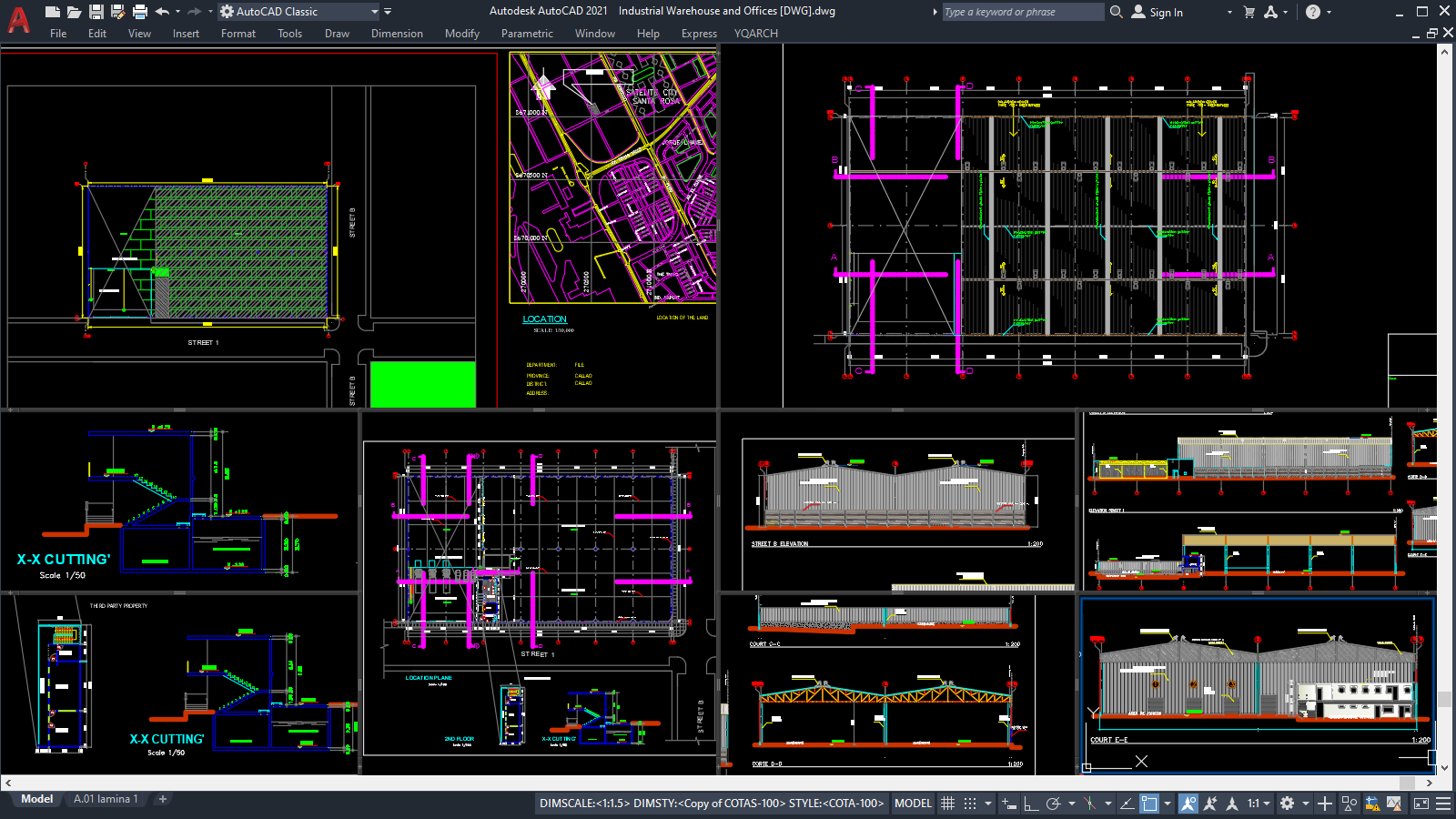
Task: Click the search magnifier icon in the title bar
Action: coord(1117,12)
